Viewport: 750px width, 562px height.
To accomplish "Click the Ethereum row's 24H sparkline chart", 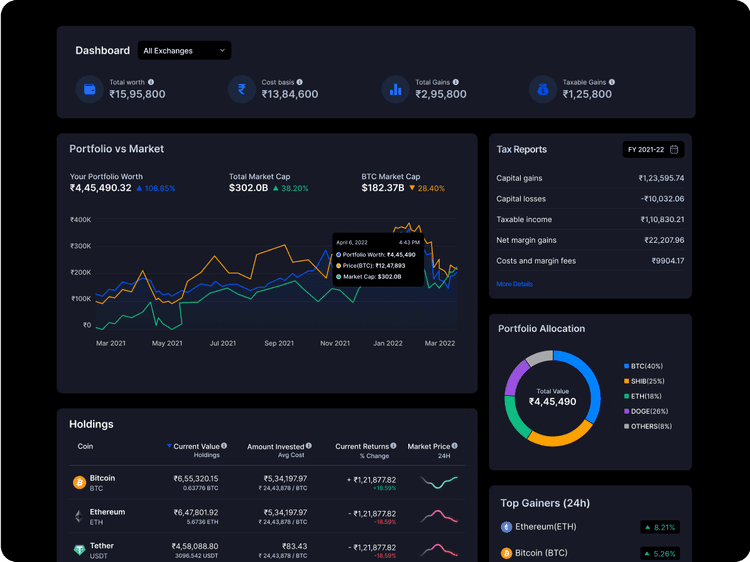I will pos(439,516).
